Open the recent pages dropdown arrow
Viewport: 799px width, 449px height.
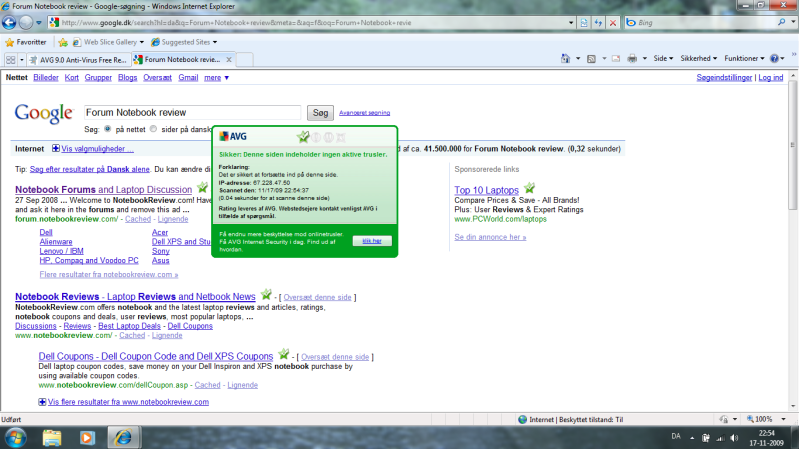tap(39, 23)
